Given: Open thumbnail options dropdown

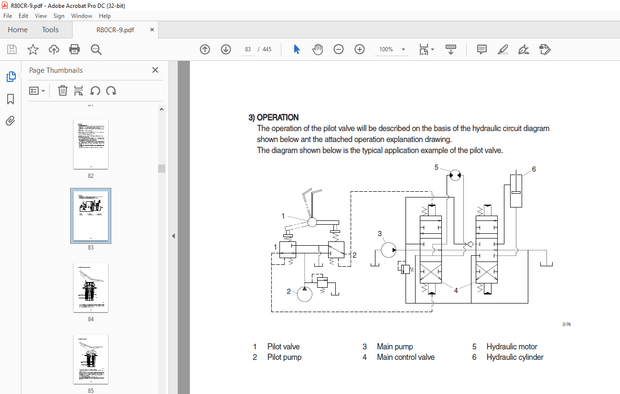Looking at the screenshot, I should (37, 91).
